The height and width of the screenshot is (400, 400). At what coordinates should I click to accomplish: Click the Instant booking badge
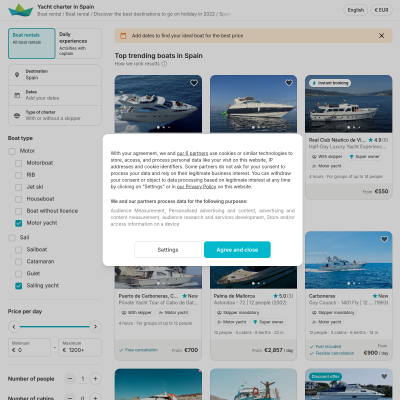point(330,83)
